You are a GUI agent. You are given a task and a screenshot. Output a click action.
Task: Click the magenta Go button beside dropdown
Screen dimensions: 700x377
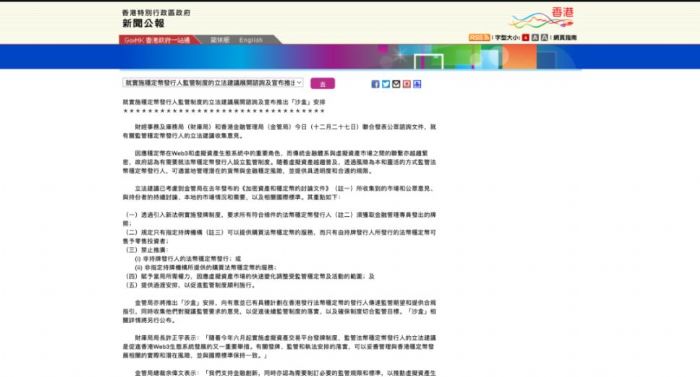tap(323, 84)
